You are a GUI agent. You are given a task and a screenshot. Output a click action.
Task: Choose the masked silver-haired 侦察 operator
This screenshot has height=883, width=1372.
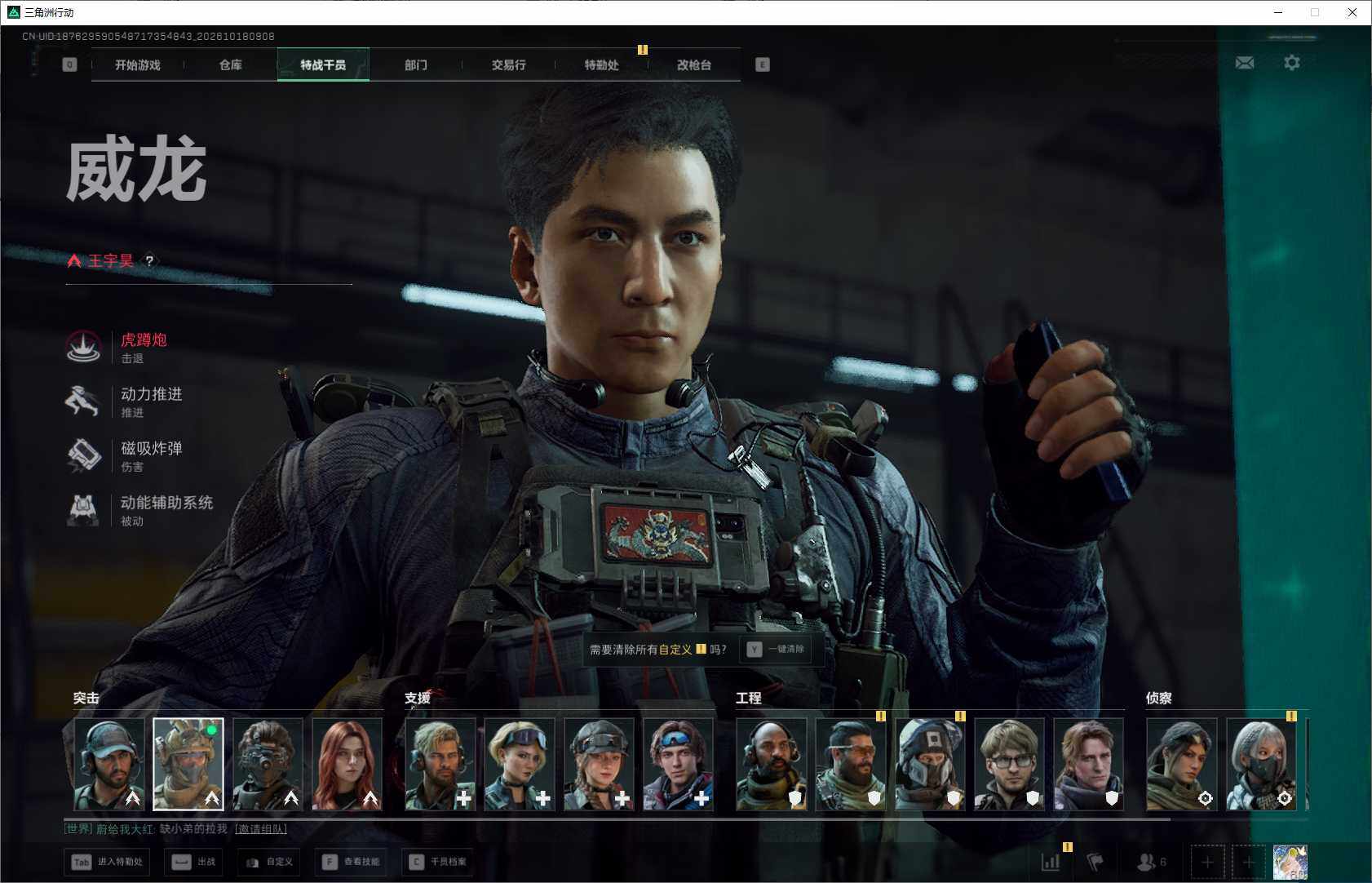coord(1261,764)
